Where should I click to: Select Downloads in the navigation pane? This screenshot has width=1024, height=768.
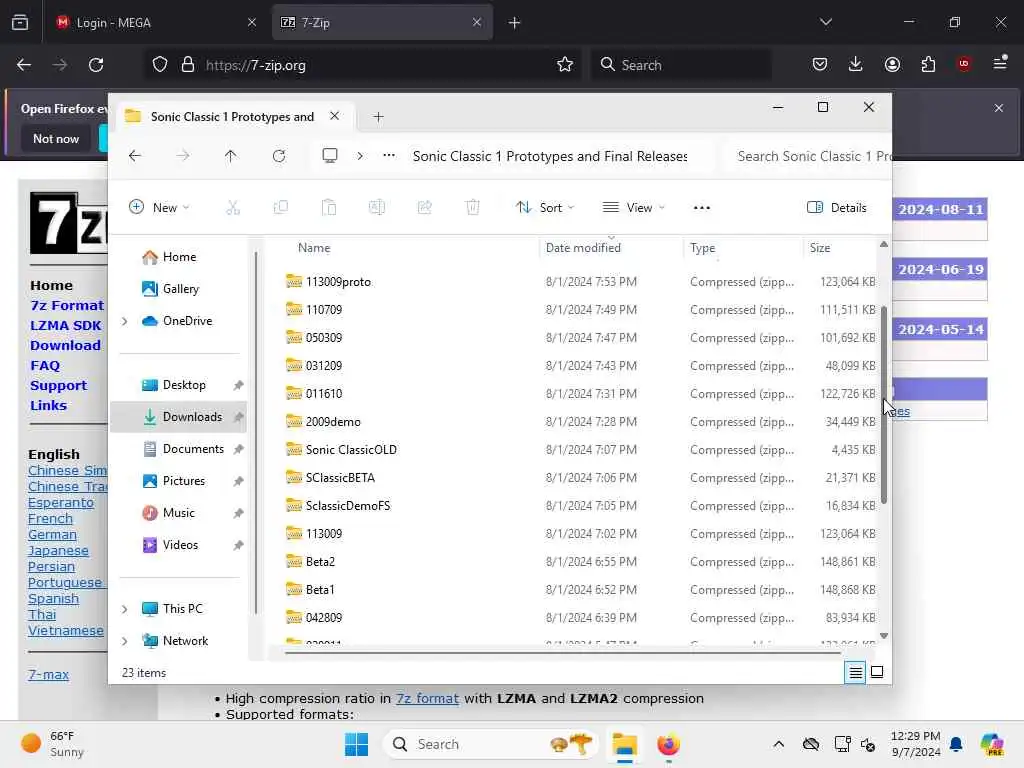pyautogui.click(x=178, y=417)
